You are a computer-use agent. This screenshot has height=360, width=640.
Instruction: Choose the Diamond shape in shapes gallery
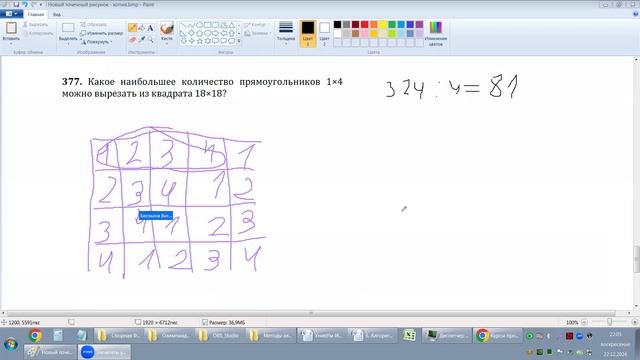coord(191,33)
